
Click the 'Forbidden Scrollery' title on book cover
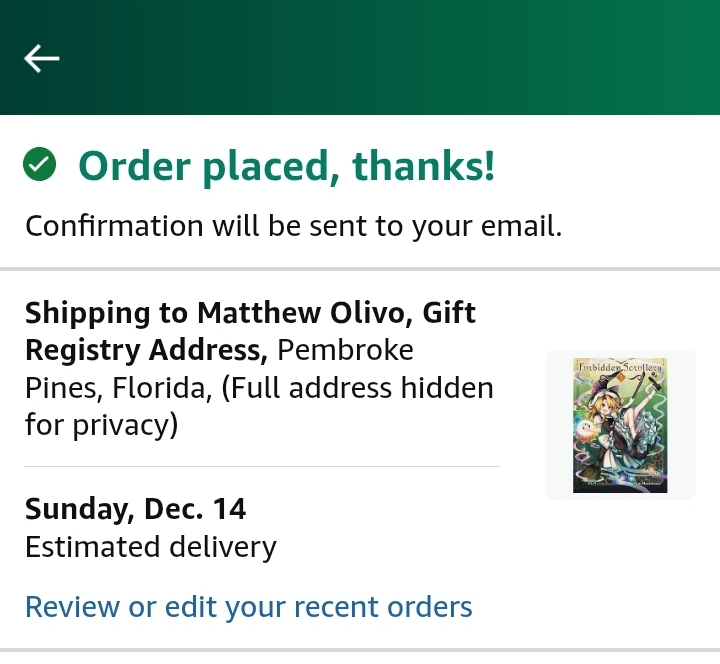(x=620, y=367)
